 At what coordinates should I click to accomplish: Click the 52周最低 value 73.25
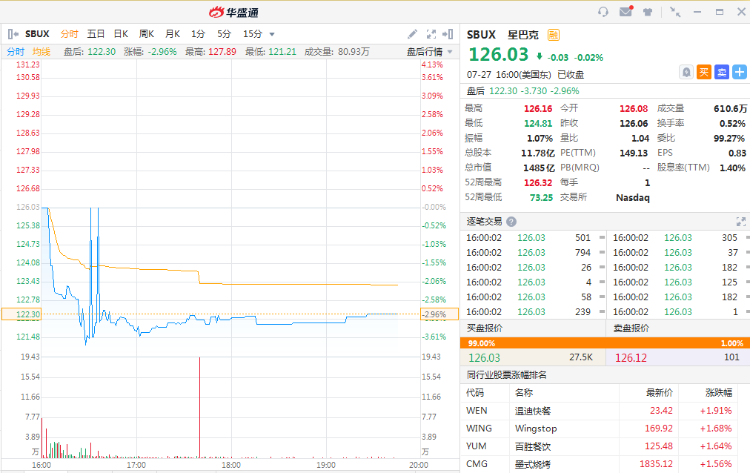pos(541,198)
